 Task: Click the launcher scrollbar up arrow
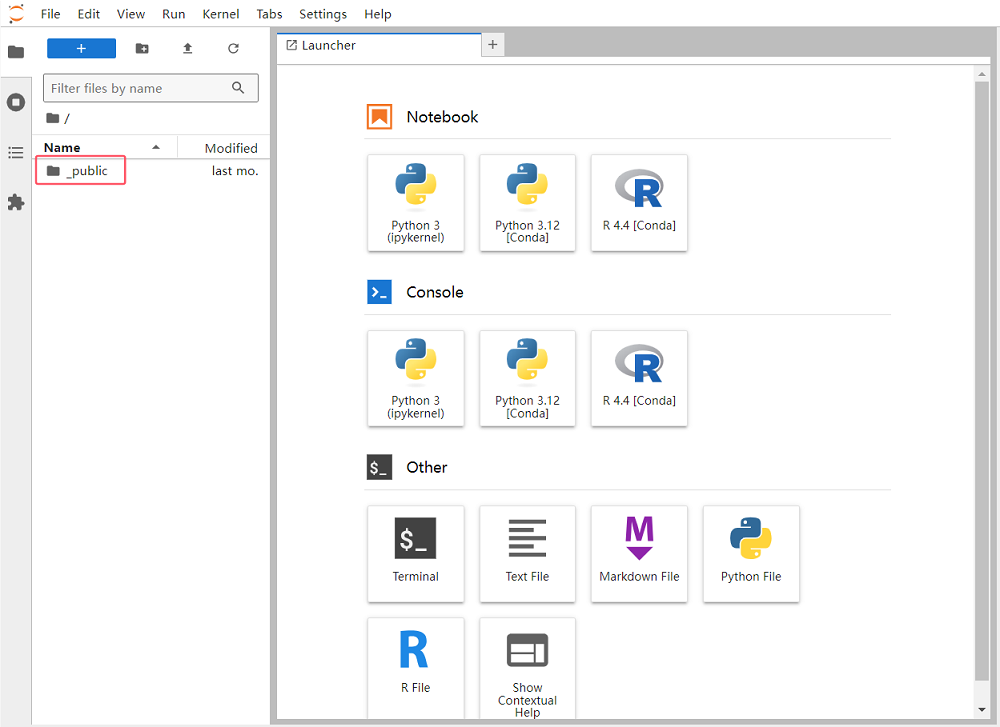(982, 74)
